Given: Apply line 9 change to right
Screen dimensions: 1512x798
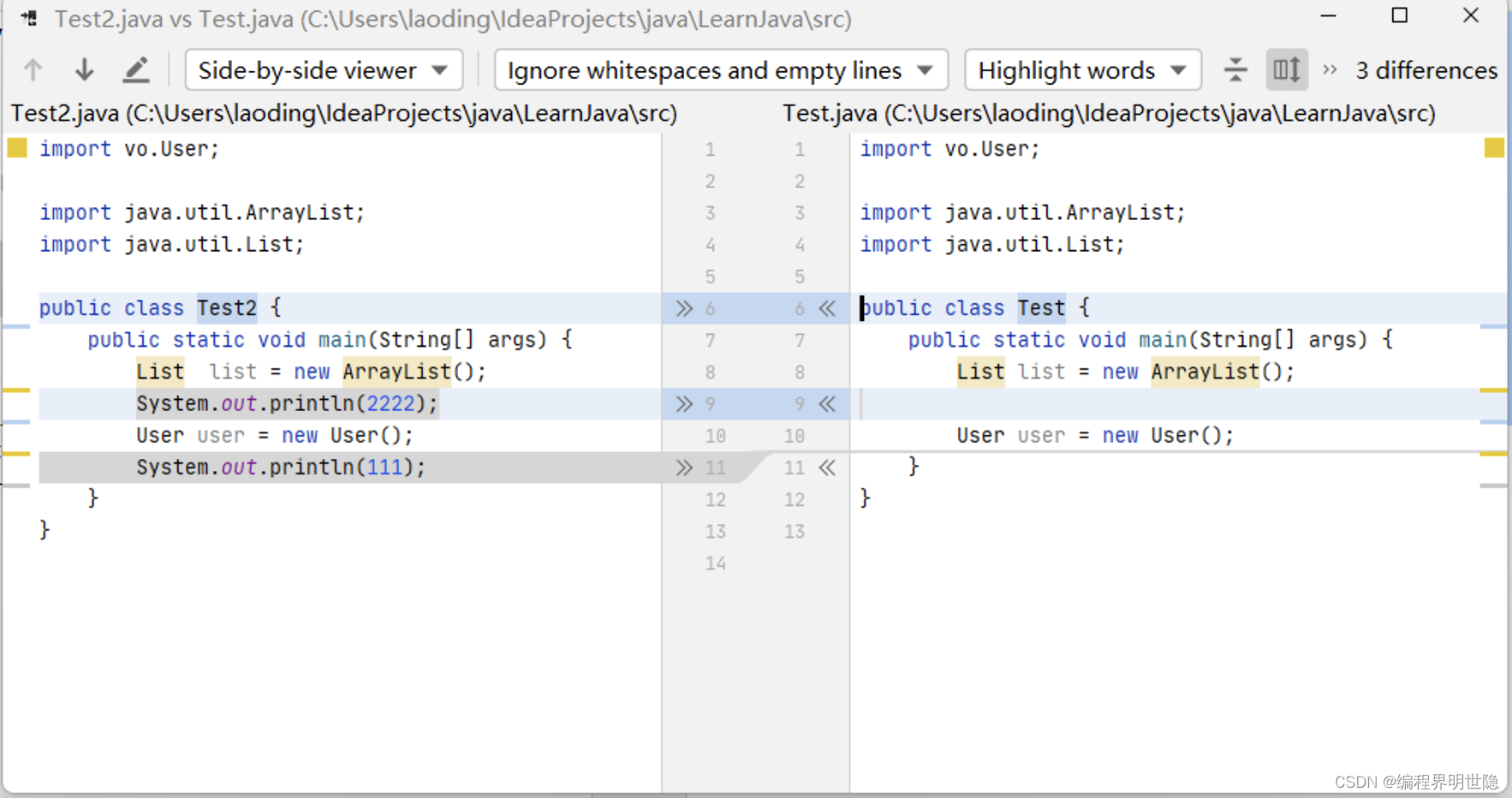Looking at the screenshot, I should [x=683, y=404].
